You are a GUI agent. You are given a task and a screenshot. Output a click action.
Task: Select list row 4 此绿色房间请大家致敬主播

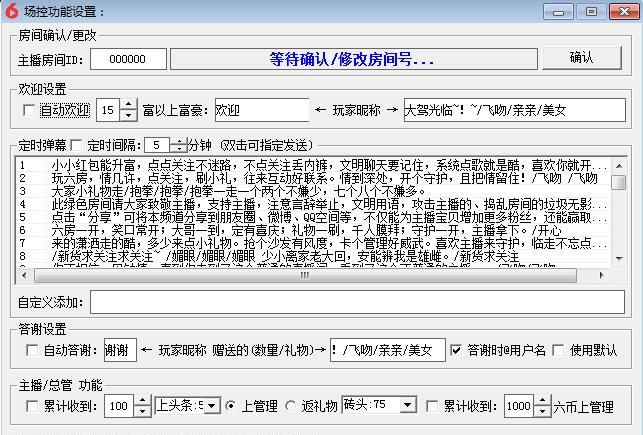tap(314, 204)
